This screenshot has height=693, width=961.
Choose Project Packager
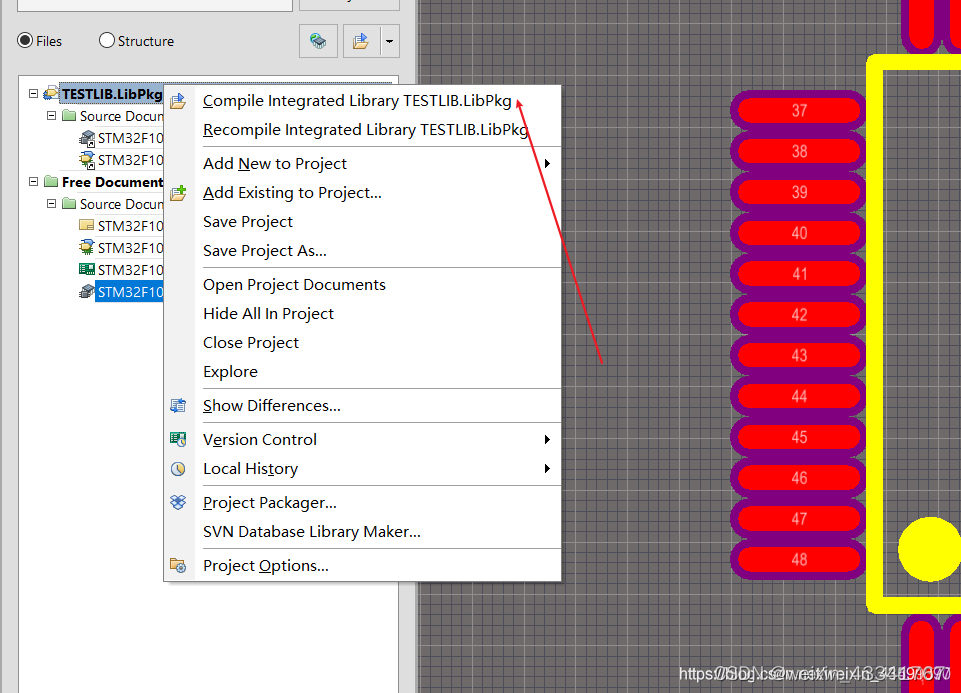pos(363,502)
